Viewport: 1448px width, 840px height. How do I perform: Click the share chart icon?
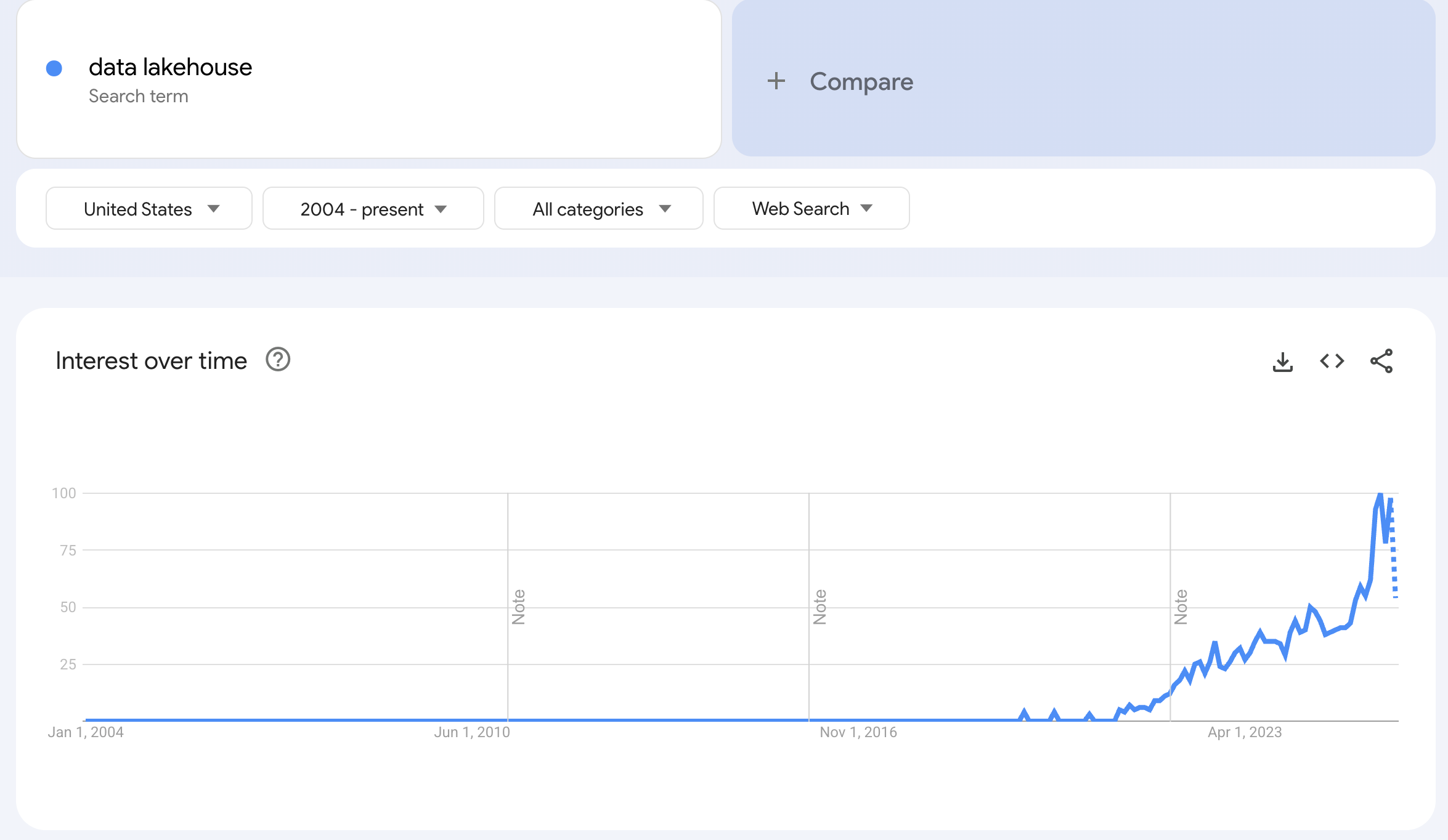[x=1381, y=361]
